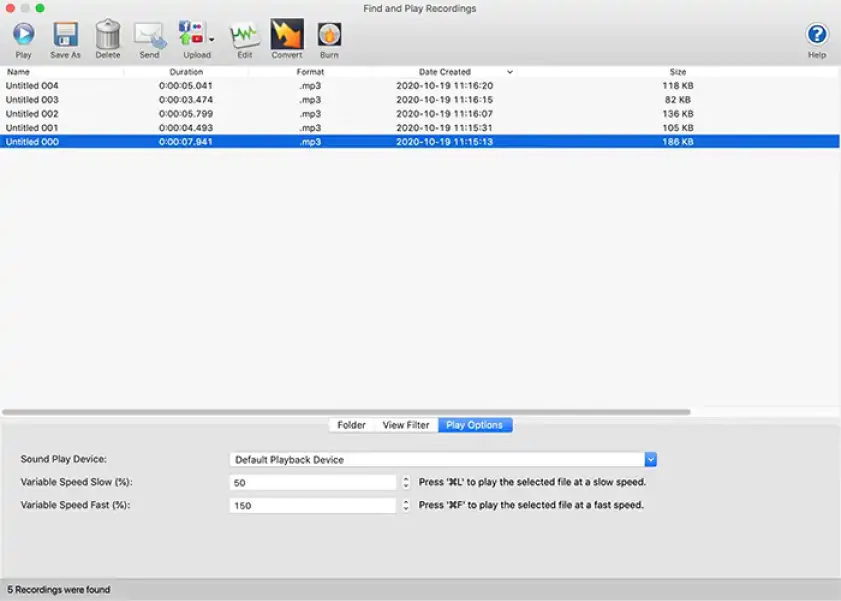Viewport: 841px width, 601px height.
Task: Select the Play Options tab
Action: [475, 424]
